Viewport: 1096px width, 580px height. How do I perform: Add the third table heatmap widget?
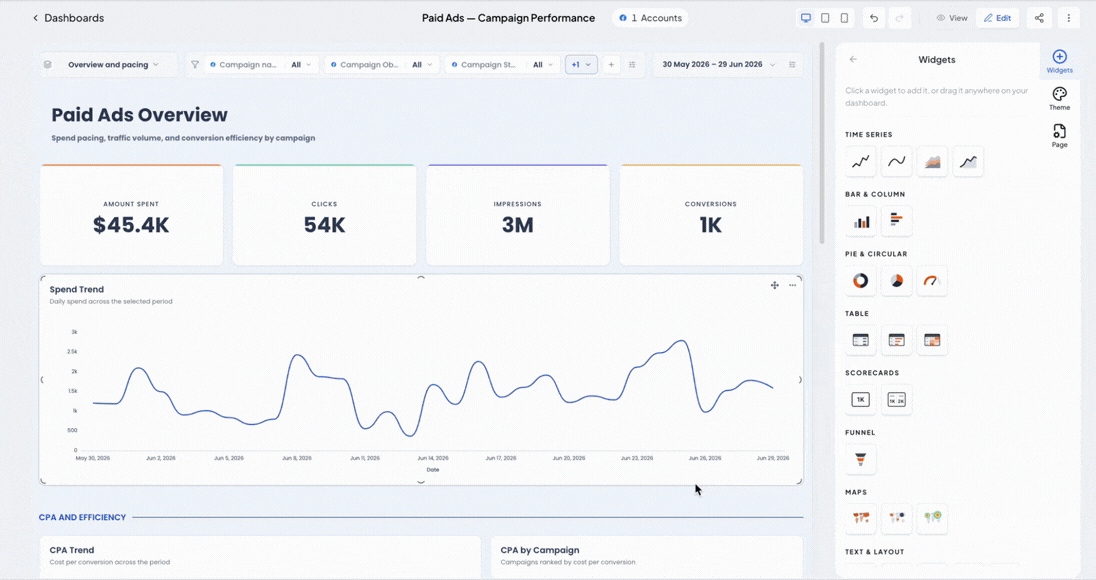tap(932, 340)
